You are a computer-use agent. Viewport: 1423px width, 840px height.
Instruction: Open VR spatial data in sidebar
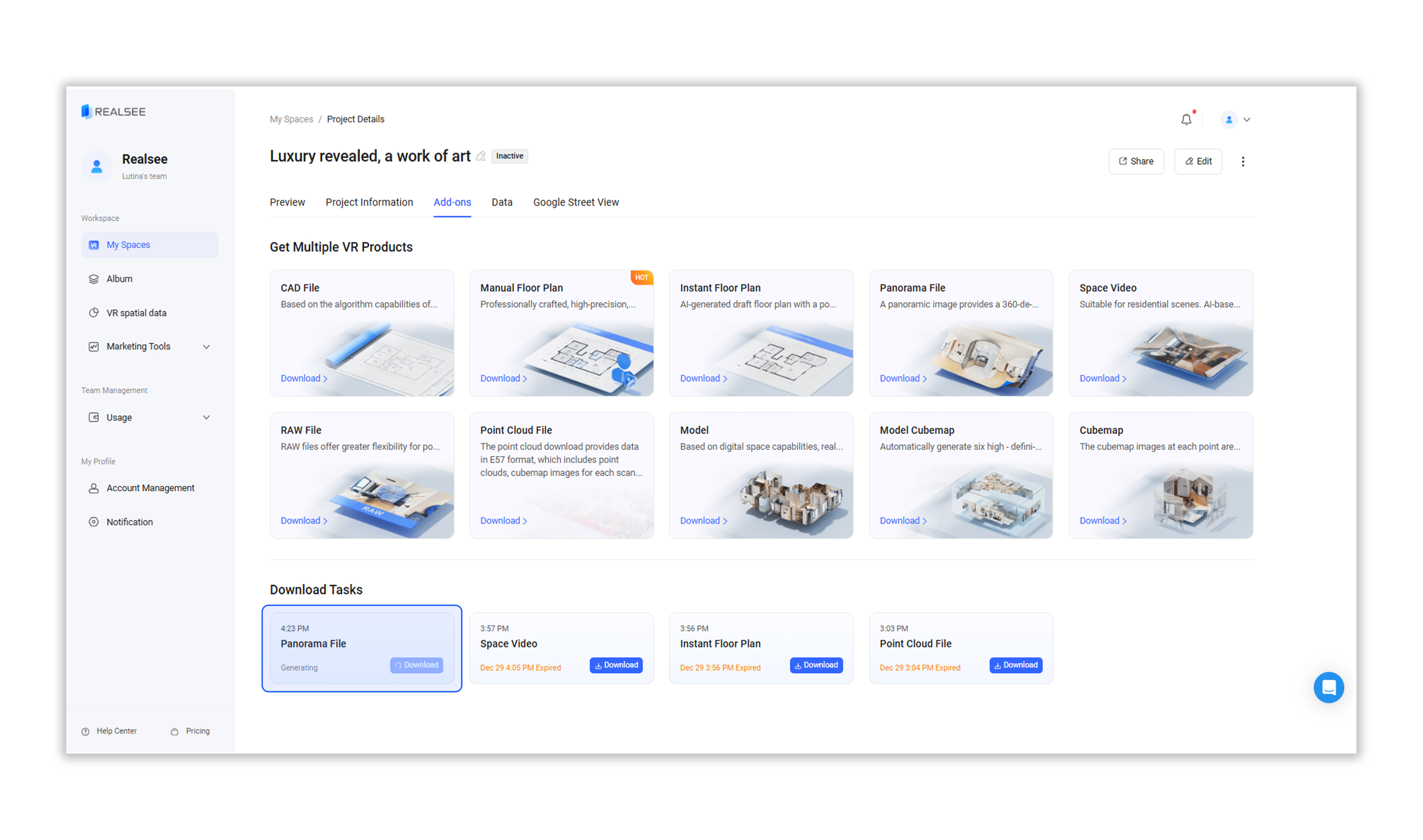click(136, 313)
